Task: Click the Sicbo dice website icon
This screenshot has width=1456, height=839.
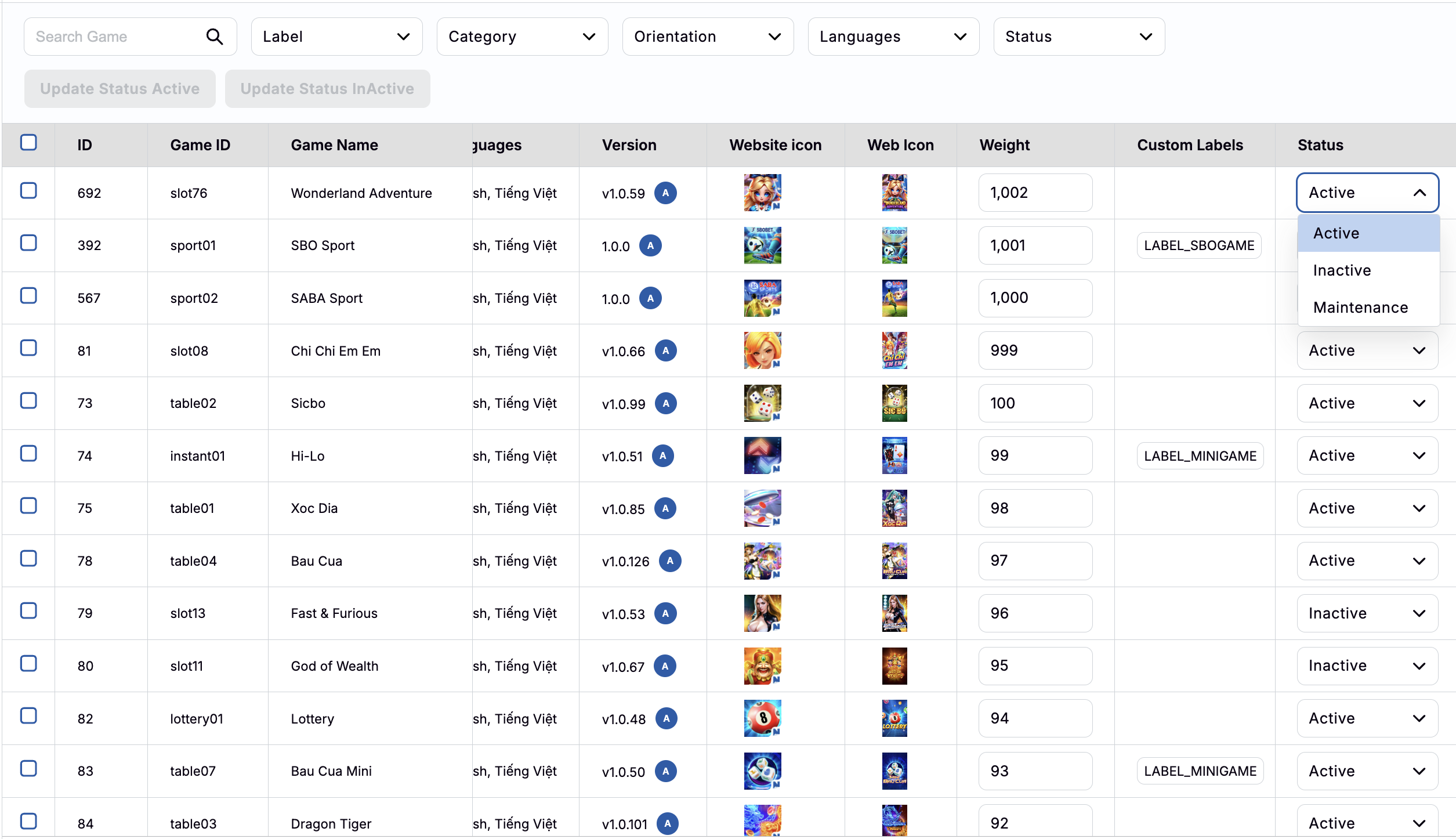Action: [x=762, y=403]
